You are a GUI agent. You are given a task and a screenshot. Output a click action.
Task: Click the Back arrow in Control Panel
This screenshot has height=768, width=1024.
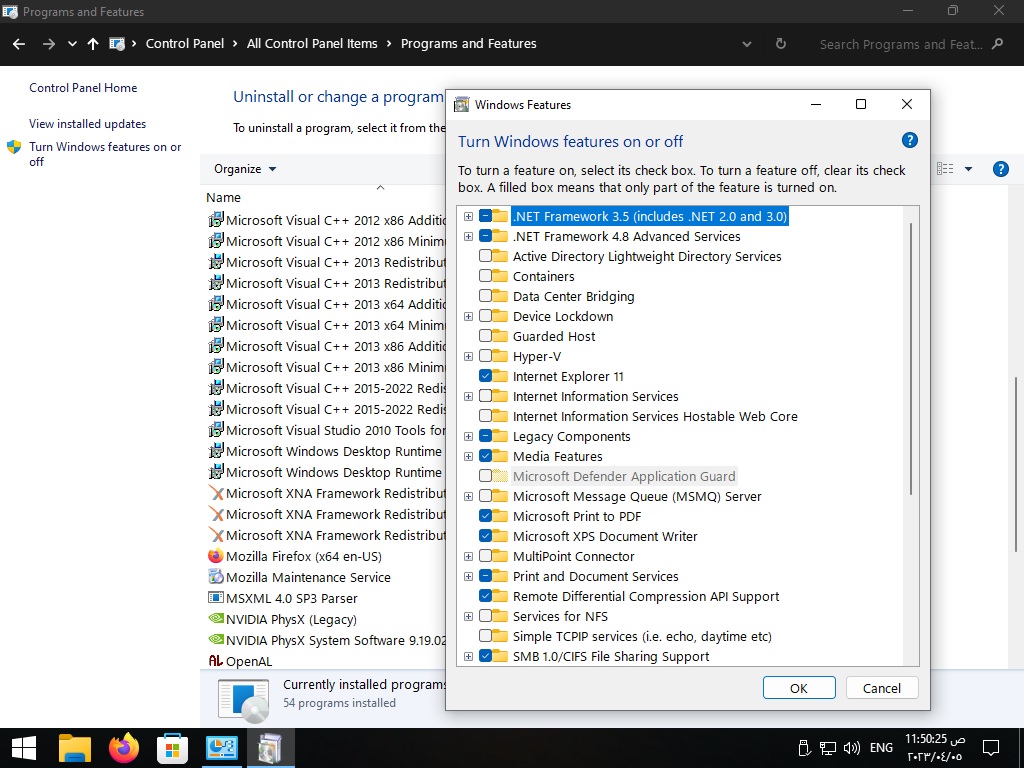[x=19, y=44]
